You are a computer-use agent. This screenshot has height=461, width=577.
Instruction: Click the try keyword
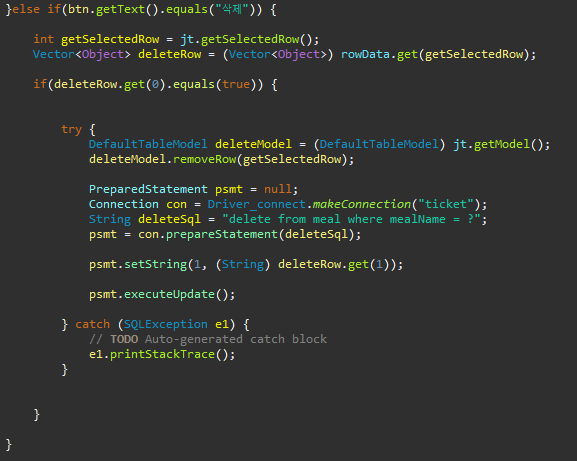coord(71,130)
